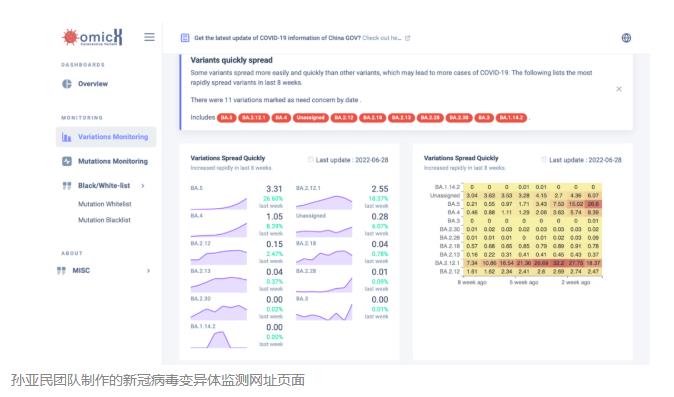Select Variations Monitoring in sidebar

pos(106,137)
